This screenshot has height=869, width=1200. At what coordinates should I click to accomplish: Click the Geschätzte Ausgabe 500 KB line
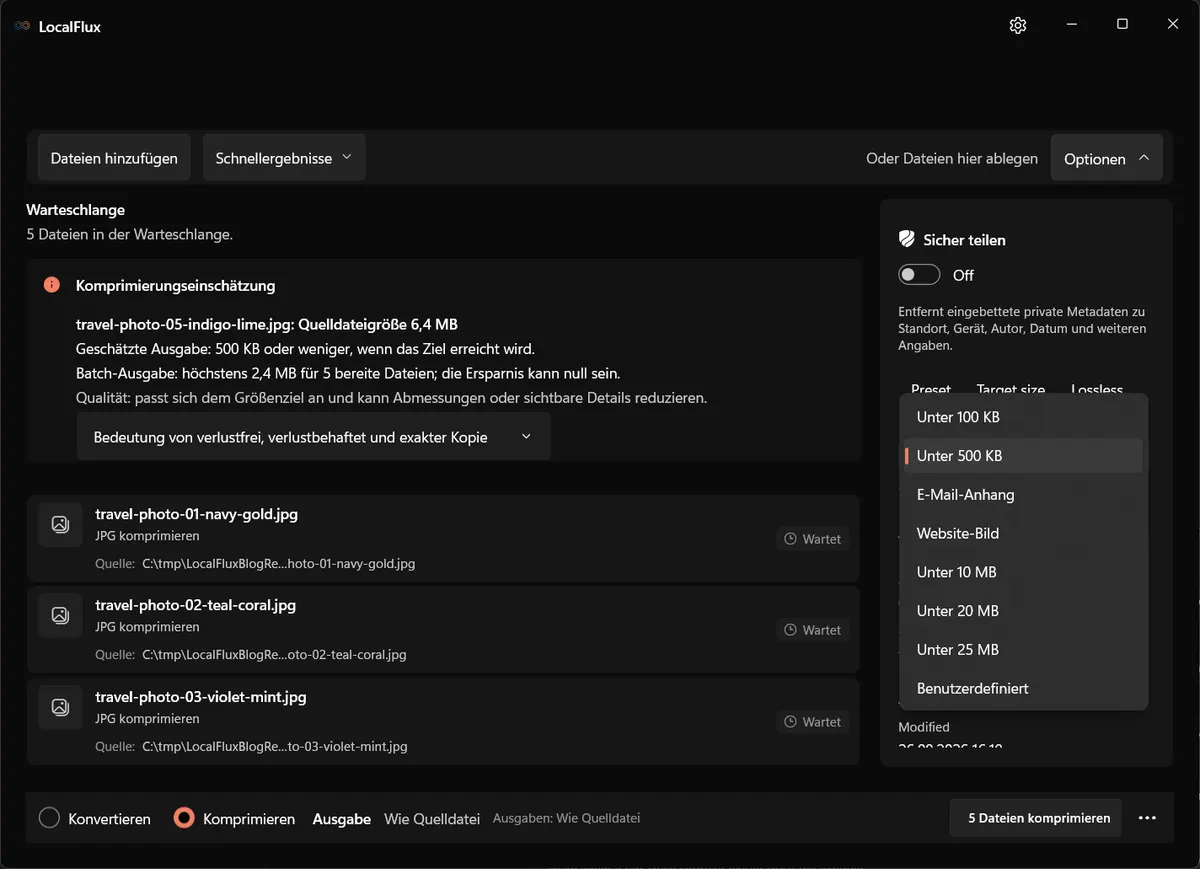(x=305, y=349)
